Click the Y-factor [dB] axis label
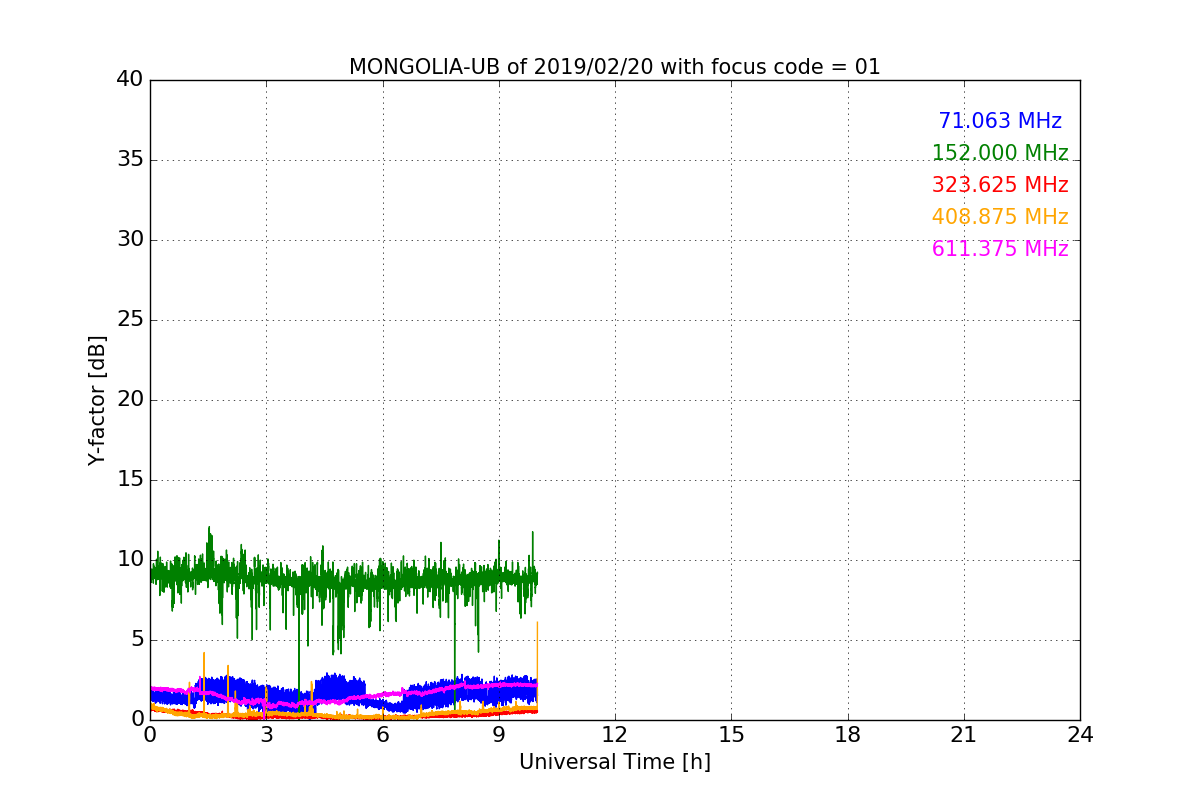 pyautogui.click(x=97, y=400)
